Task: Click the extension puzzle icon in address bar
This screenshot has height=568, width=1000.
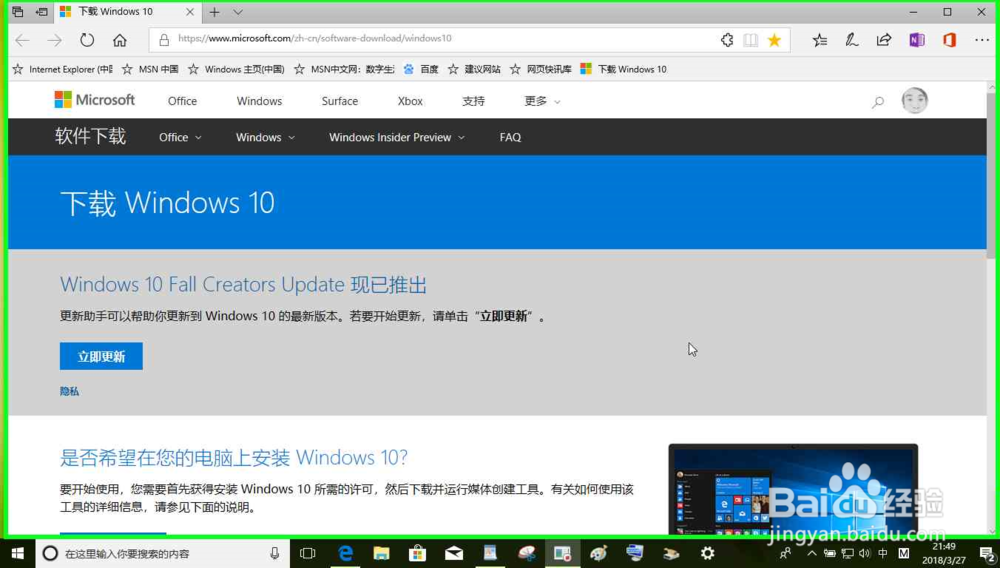Action: (727, 40)
